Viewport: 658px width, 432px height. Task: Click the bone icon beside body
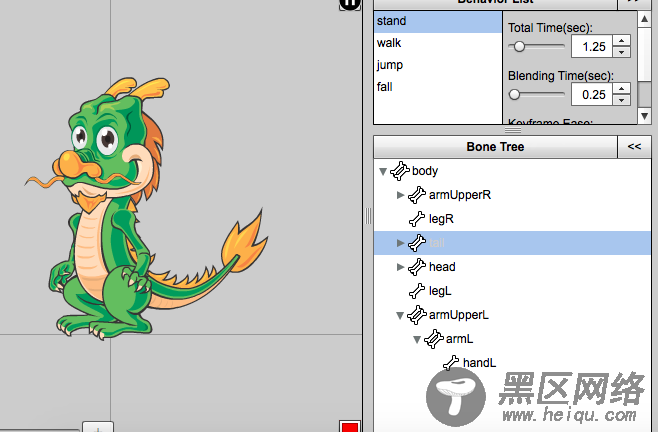click(x=400, y=171)
